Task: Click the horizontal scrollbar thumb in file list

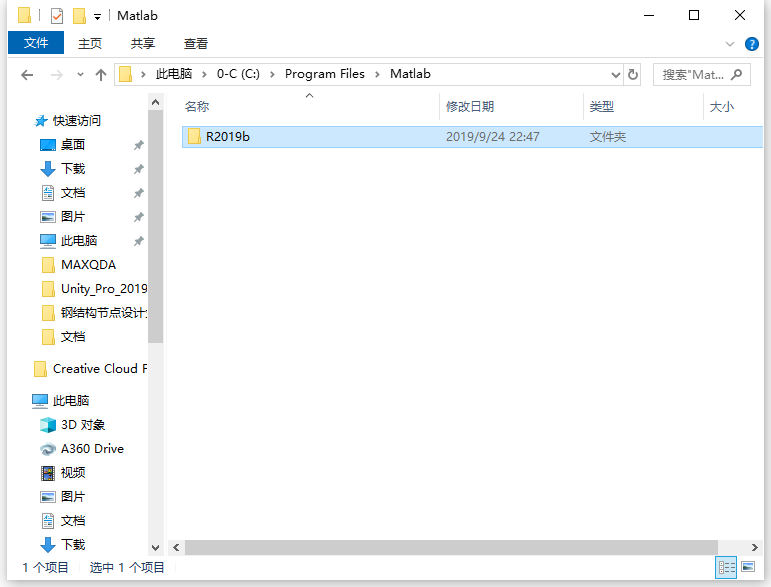Action: [451, 547]
